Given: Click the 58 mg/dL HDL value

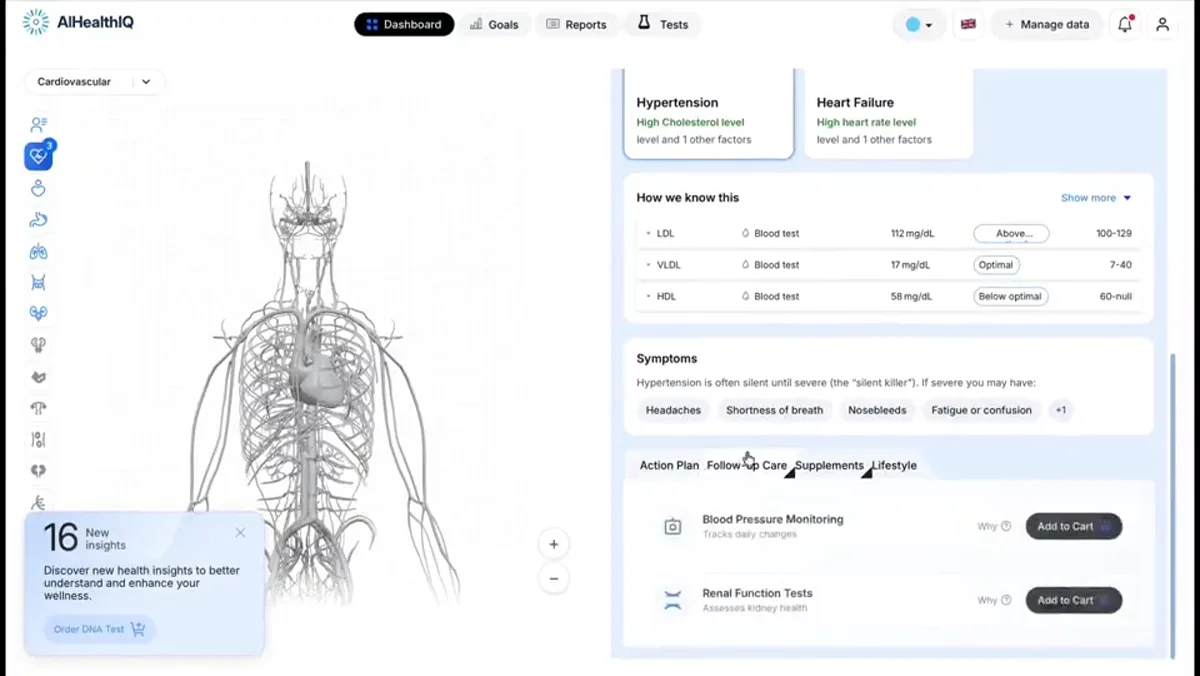Looking at the screenshot, I should pos(911,296).
